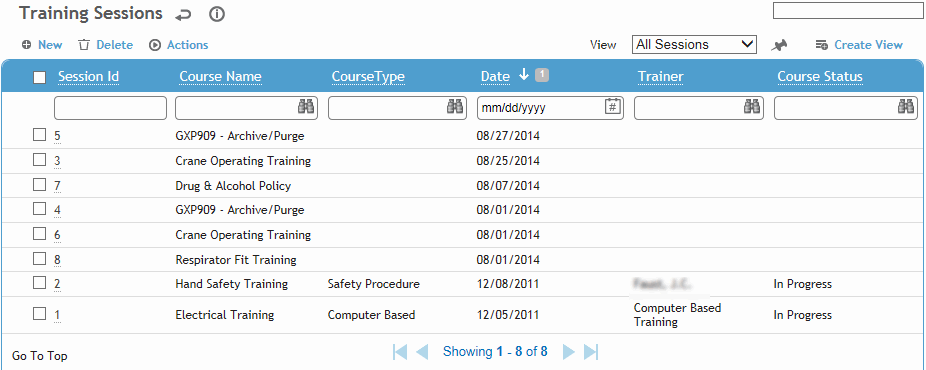Image resolution: width=926 pixels, height=370 pixels.
Task: Click the New link
Action: pyautogui.click(x=50, y=45)
